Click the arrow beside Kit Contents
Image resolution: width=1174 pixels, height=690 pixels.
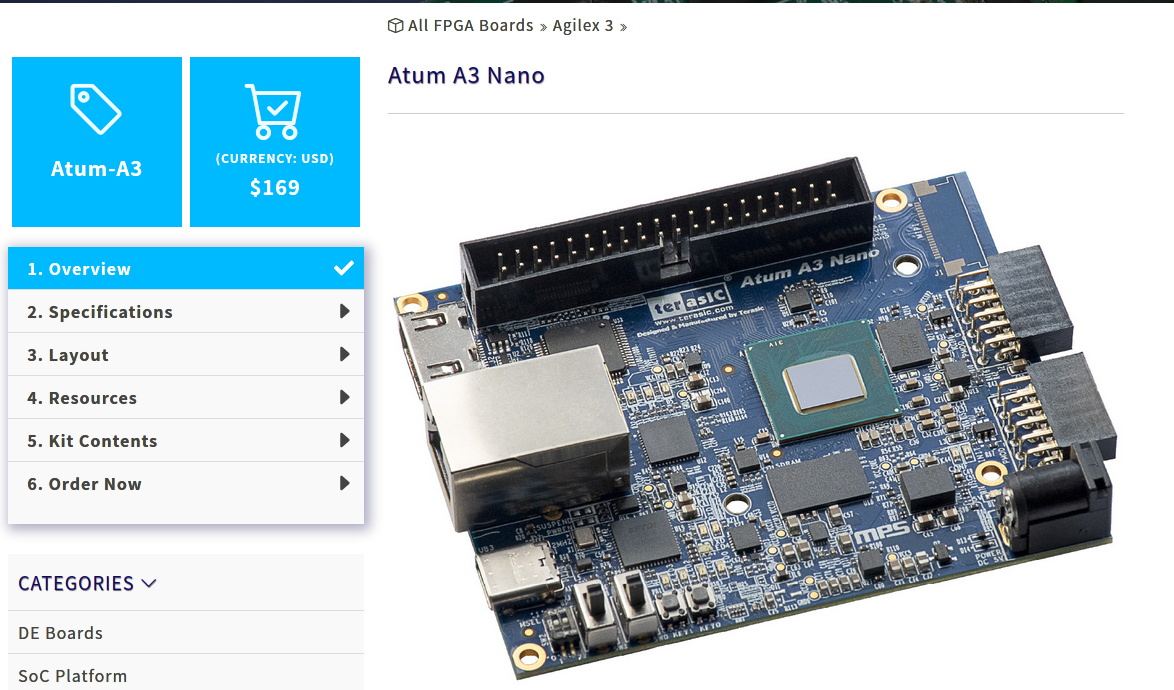[344, 440]
